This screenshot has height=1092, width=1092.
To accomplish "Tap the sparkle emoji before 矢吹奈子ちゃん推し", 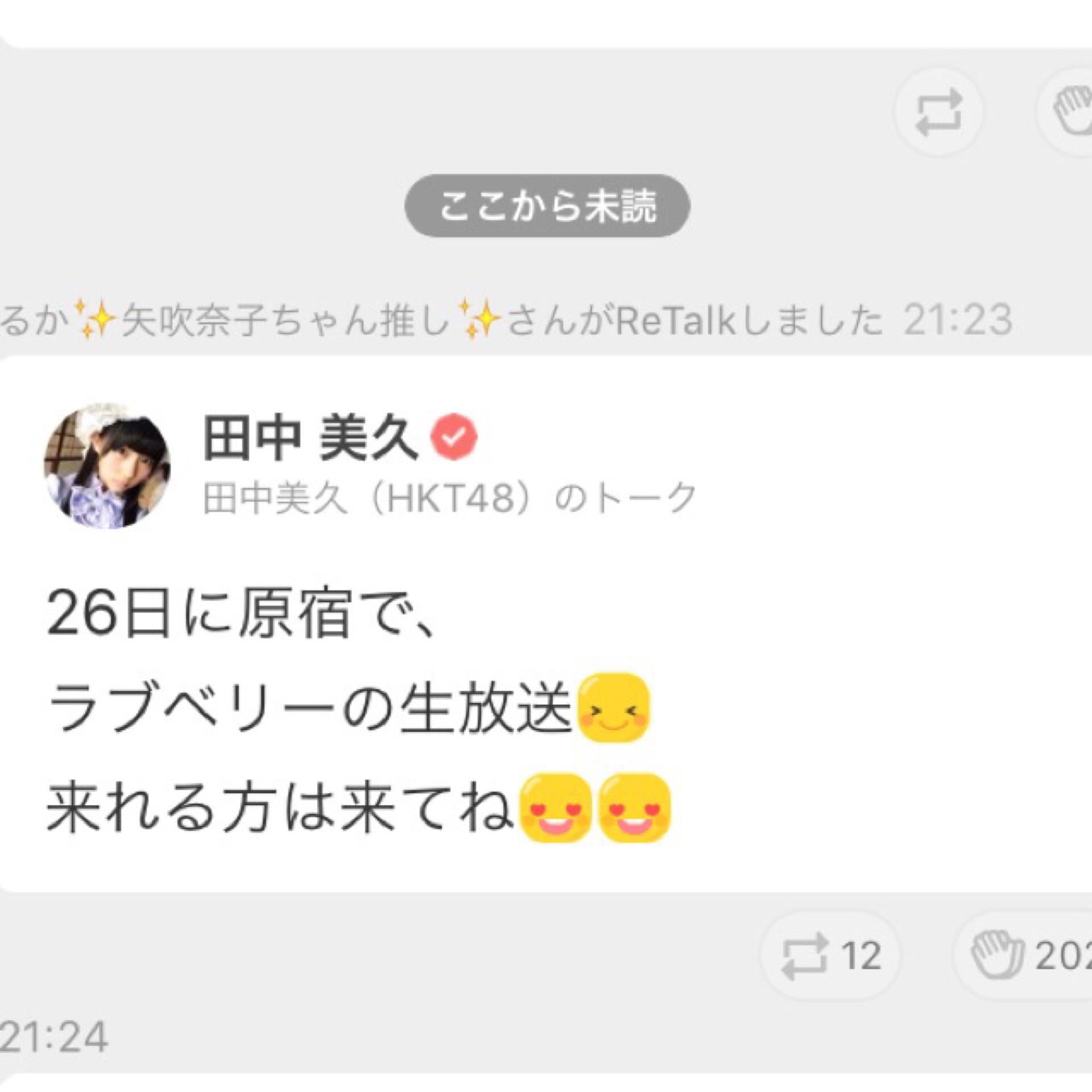I will coord(90,320).
